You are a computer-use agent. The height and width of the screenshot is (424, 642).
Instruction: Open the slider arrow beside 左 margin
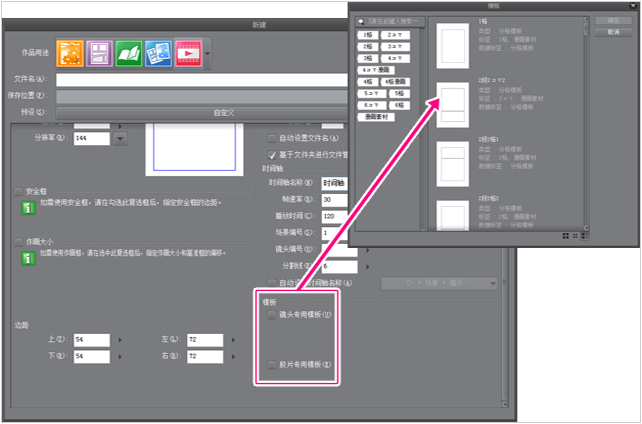click(x=233, y=340)
